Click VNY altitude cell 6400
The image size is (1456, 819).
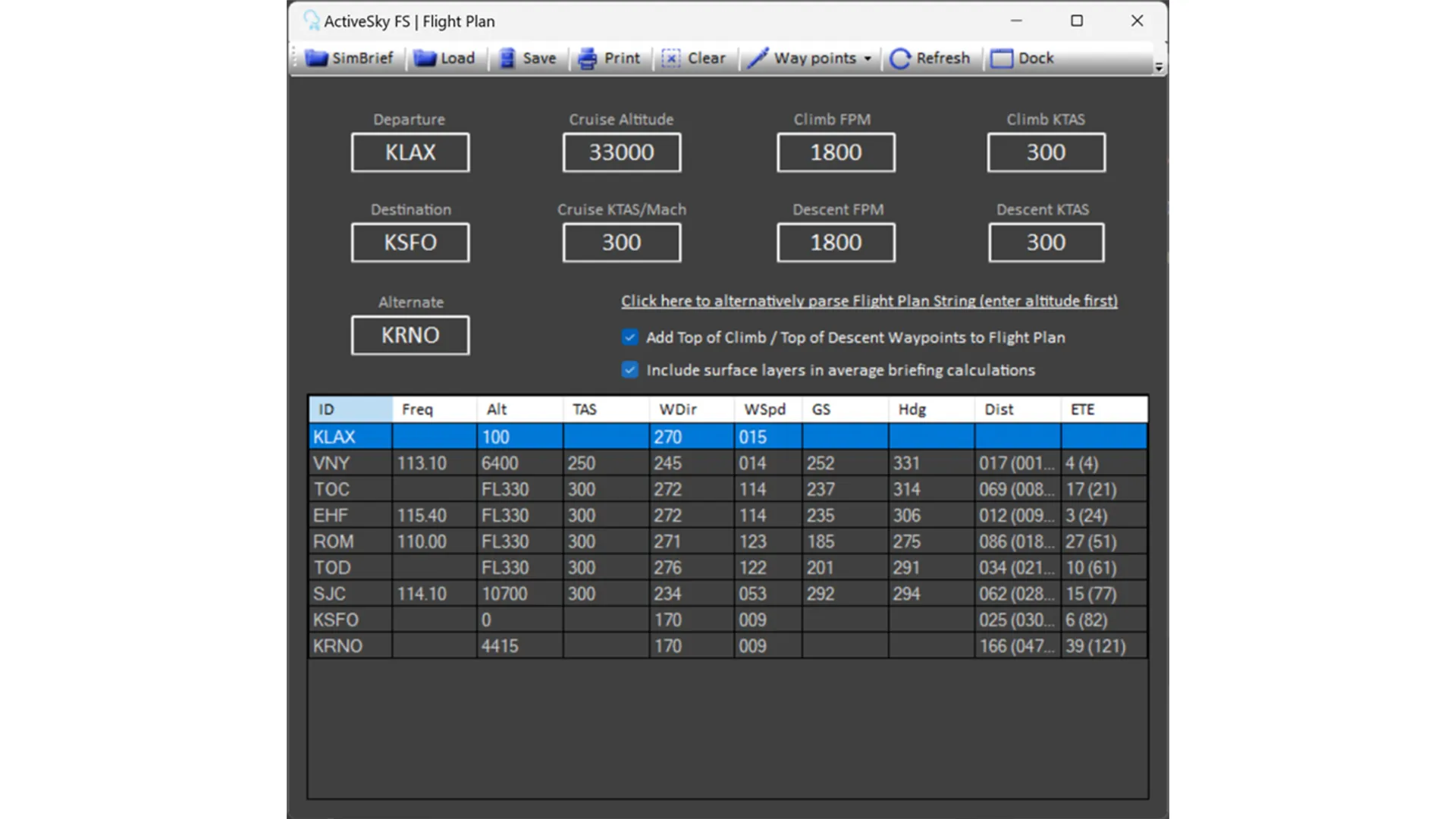520,463
